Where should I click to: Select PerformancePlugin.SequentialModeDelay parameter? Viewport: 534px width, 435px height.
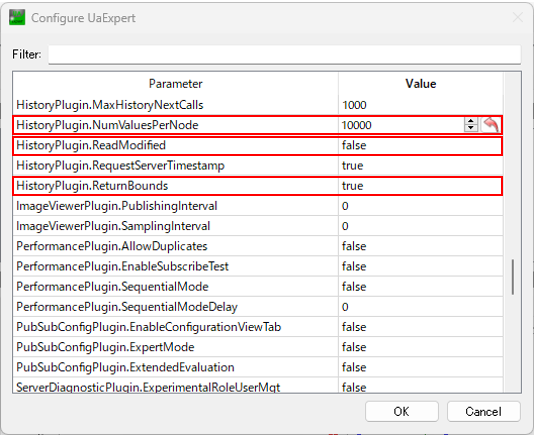(127, 307)
